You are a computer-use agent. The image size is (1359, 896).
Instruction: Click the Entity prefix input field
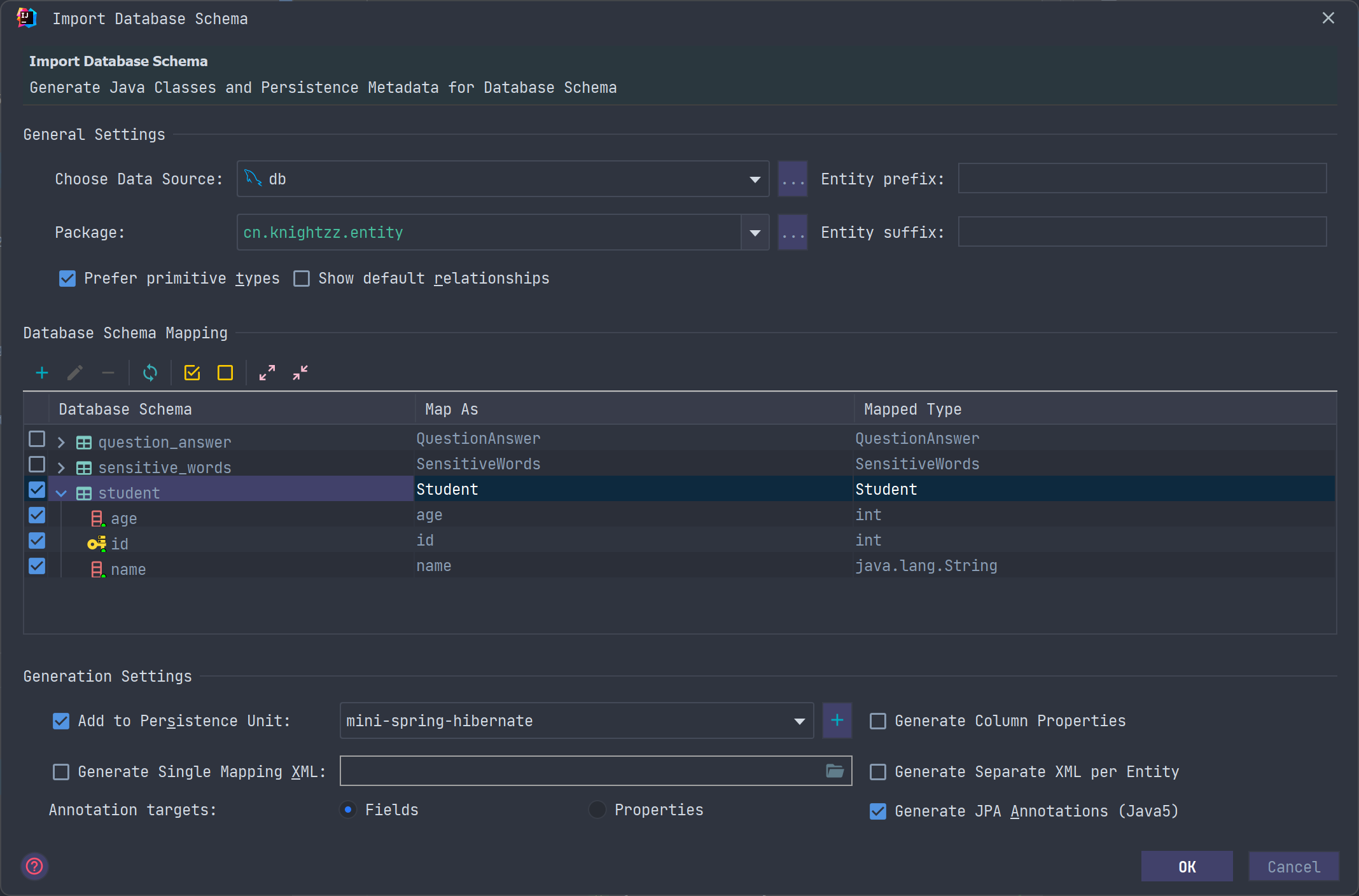1142,179
